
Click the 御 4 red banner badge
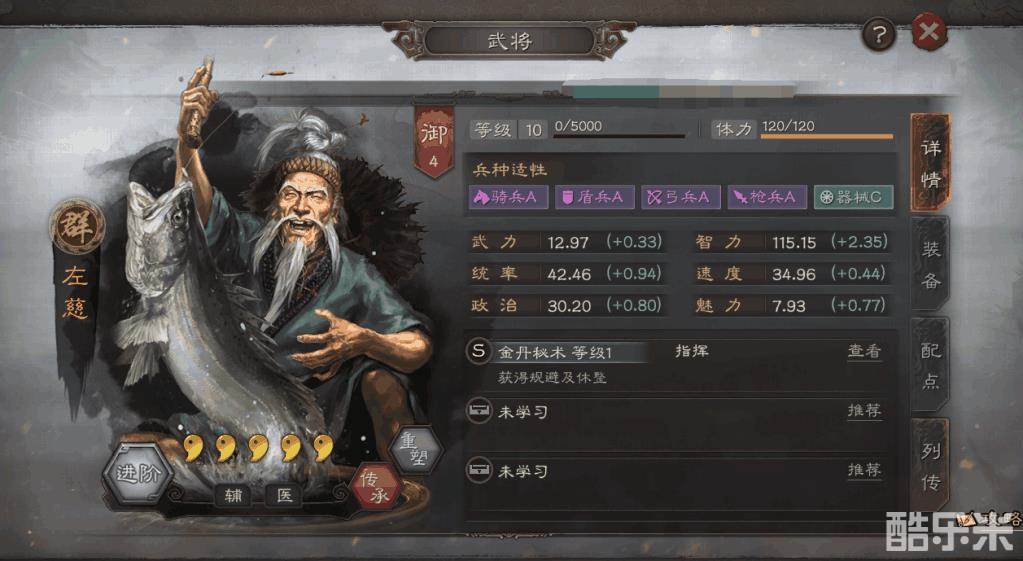coord(433,141)
